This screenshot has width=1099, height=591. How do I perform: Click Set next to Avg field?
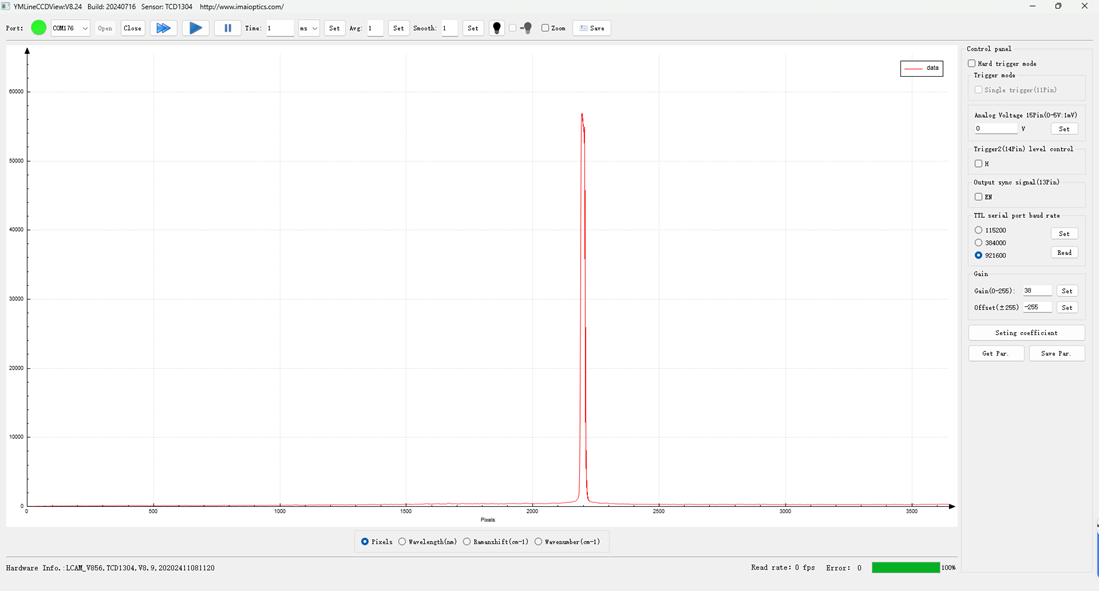pos(398,28)
